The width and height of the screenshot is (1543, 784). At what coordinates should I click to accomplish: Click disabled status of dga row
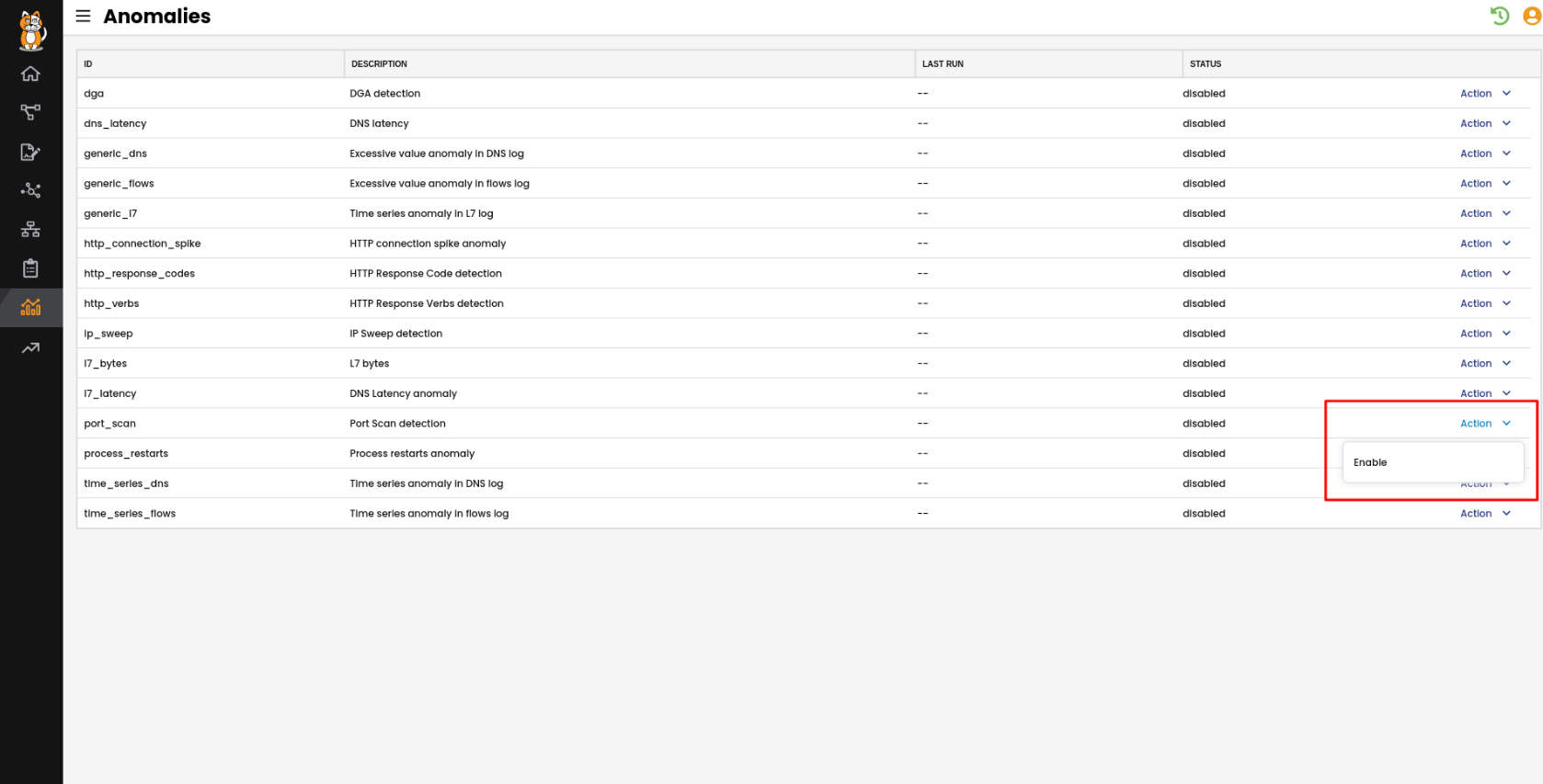(1204, 94)
